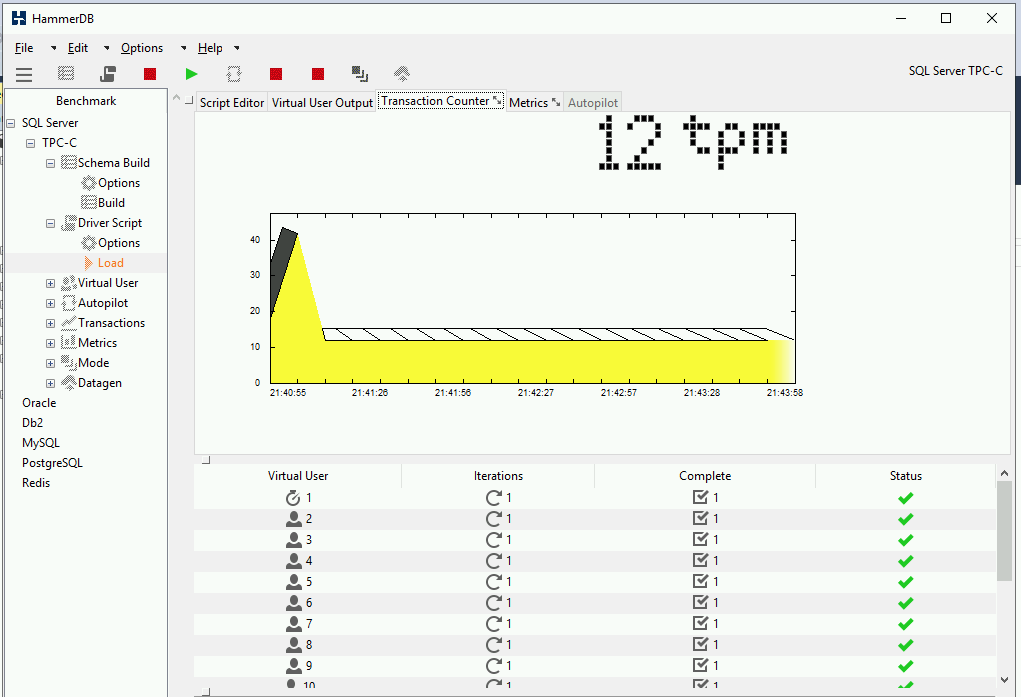The width and height of the screenshot is (1021, 697).
Task: Expand the Mode tree node
Action: 51,363
